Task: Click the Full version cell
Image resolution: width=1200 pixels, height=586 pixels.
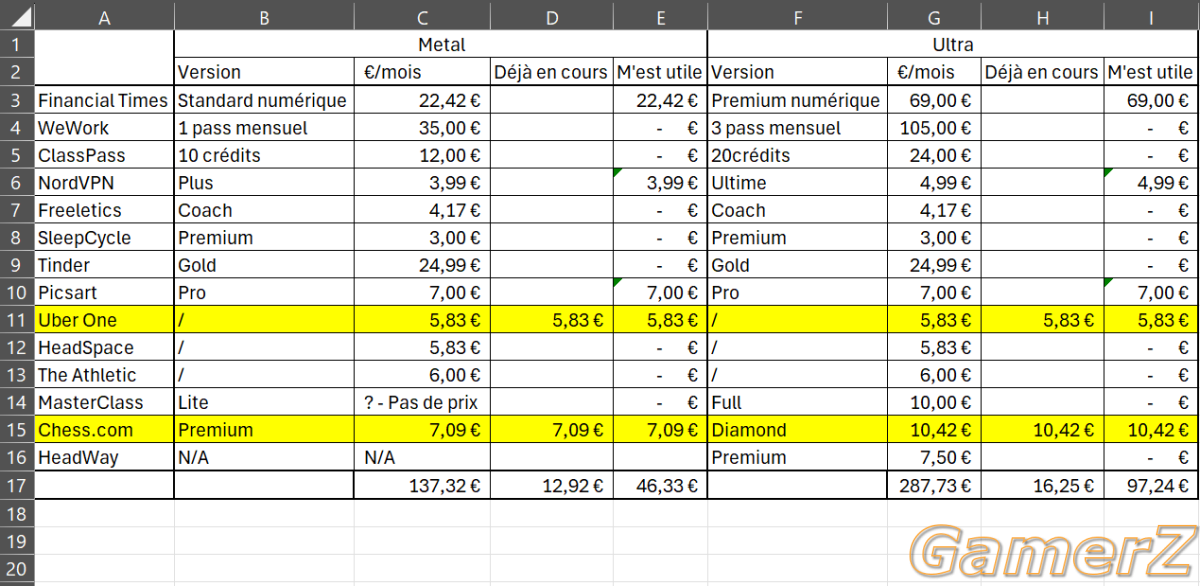Action: click(x=797, y=403)
